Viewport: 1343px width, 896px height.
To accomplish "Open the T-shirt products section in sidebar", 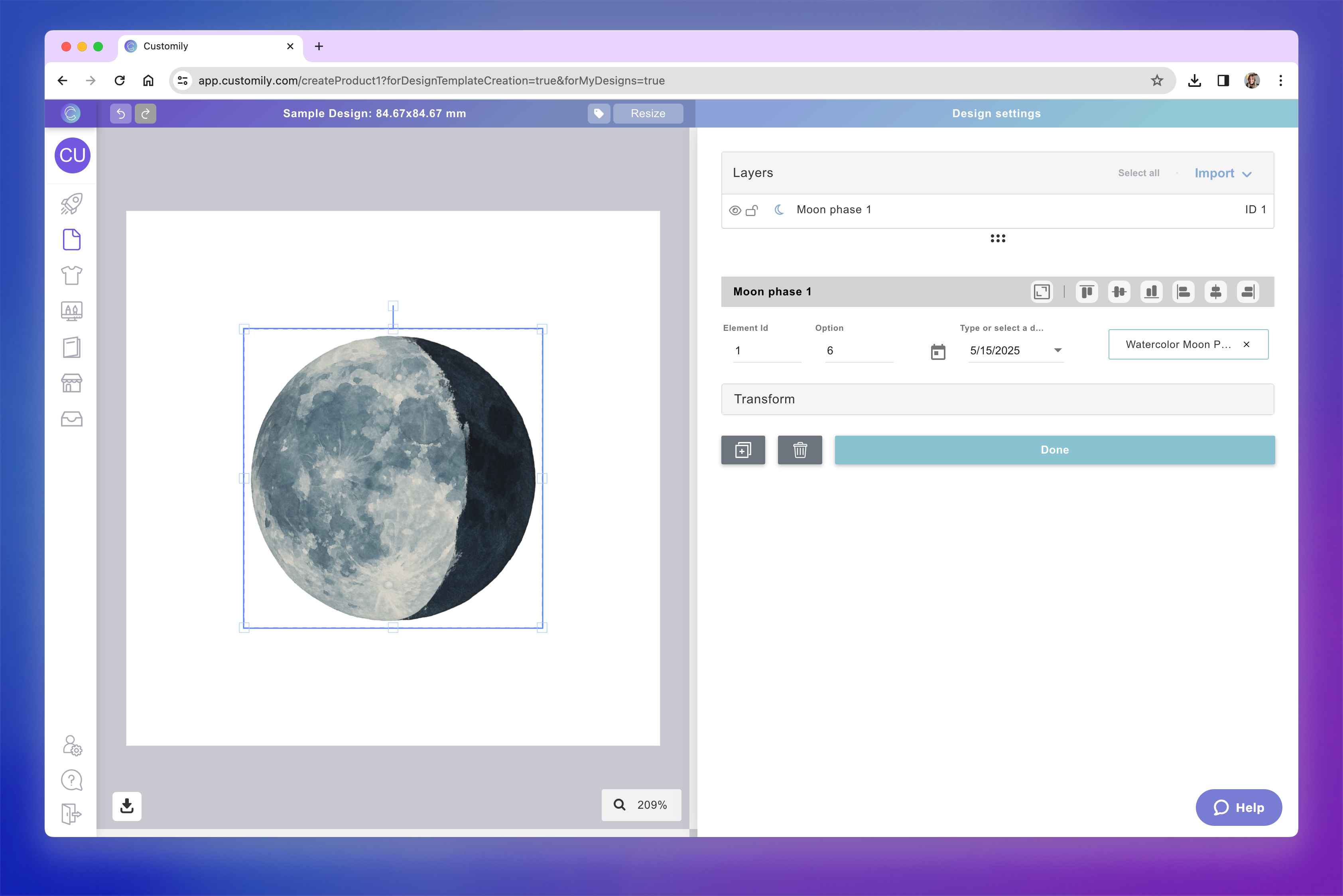I will tap(71, 275).
